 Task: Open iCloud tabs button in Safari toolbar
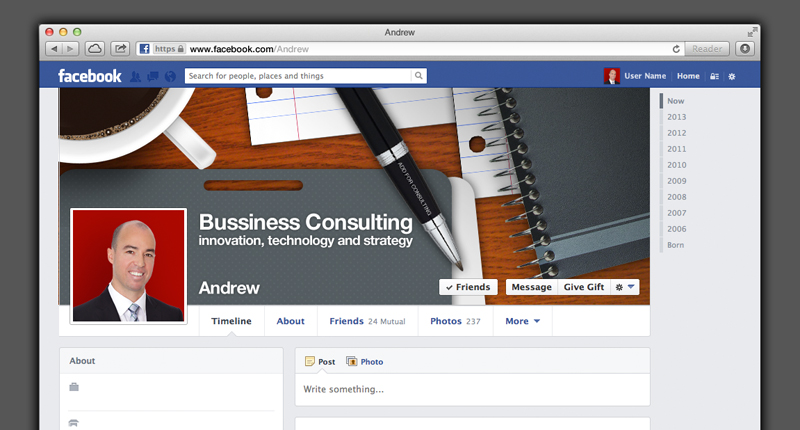(95, 49)
